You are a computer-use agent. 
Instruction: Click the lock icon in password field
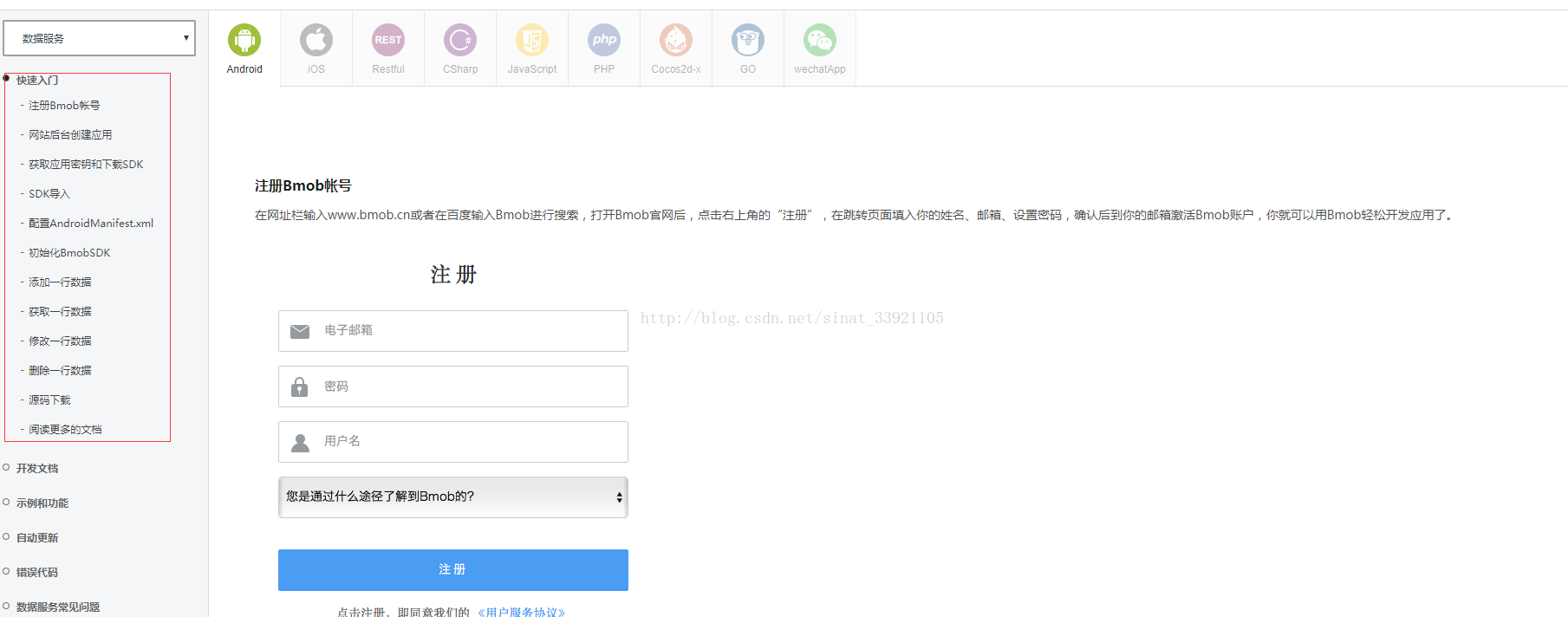click(x=300, y=386)
